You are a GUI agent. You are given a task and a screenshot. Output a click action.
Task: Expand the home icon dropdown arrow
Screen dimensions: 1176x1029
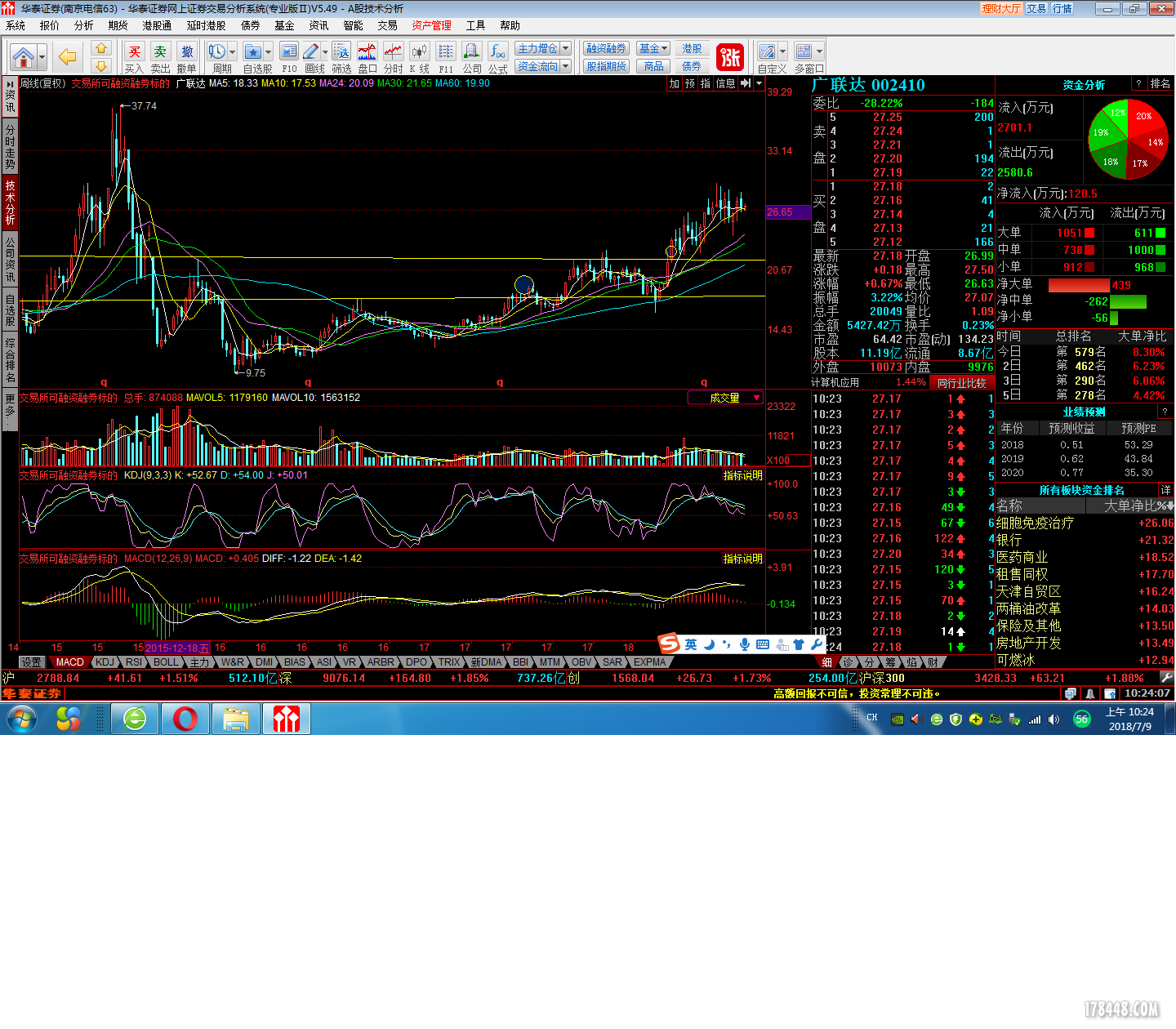click(42, 58)
